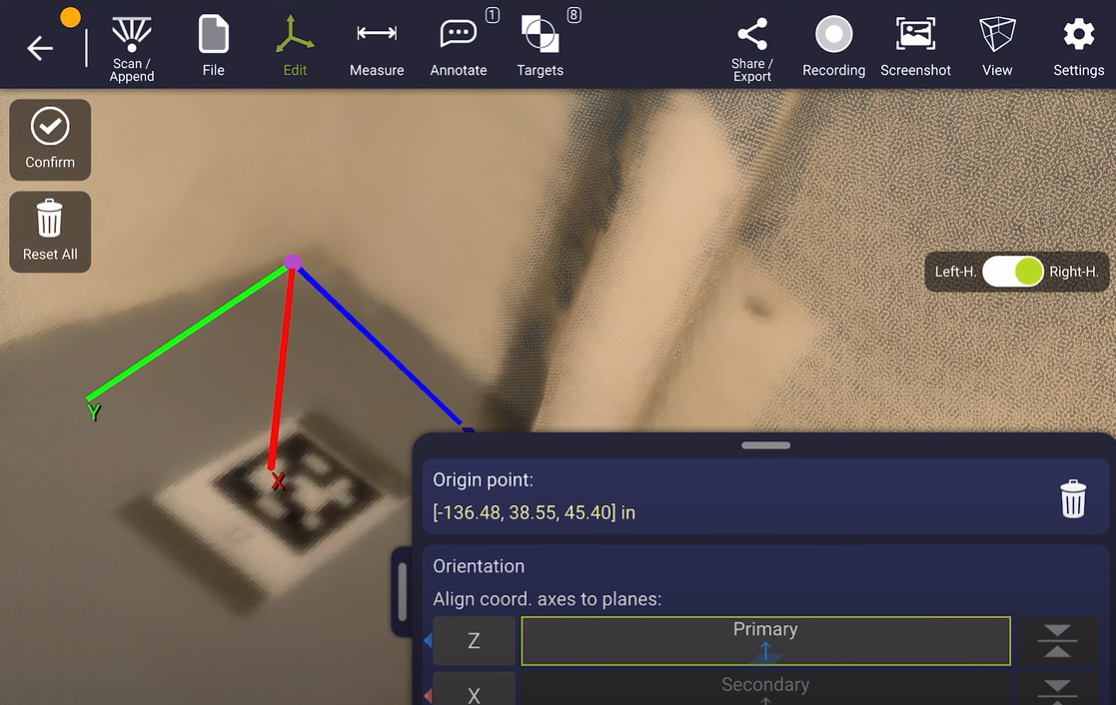Open the View options cube
This screenshot has width=1116, height=705.
[997, 47]
